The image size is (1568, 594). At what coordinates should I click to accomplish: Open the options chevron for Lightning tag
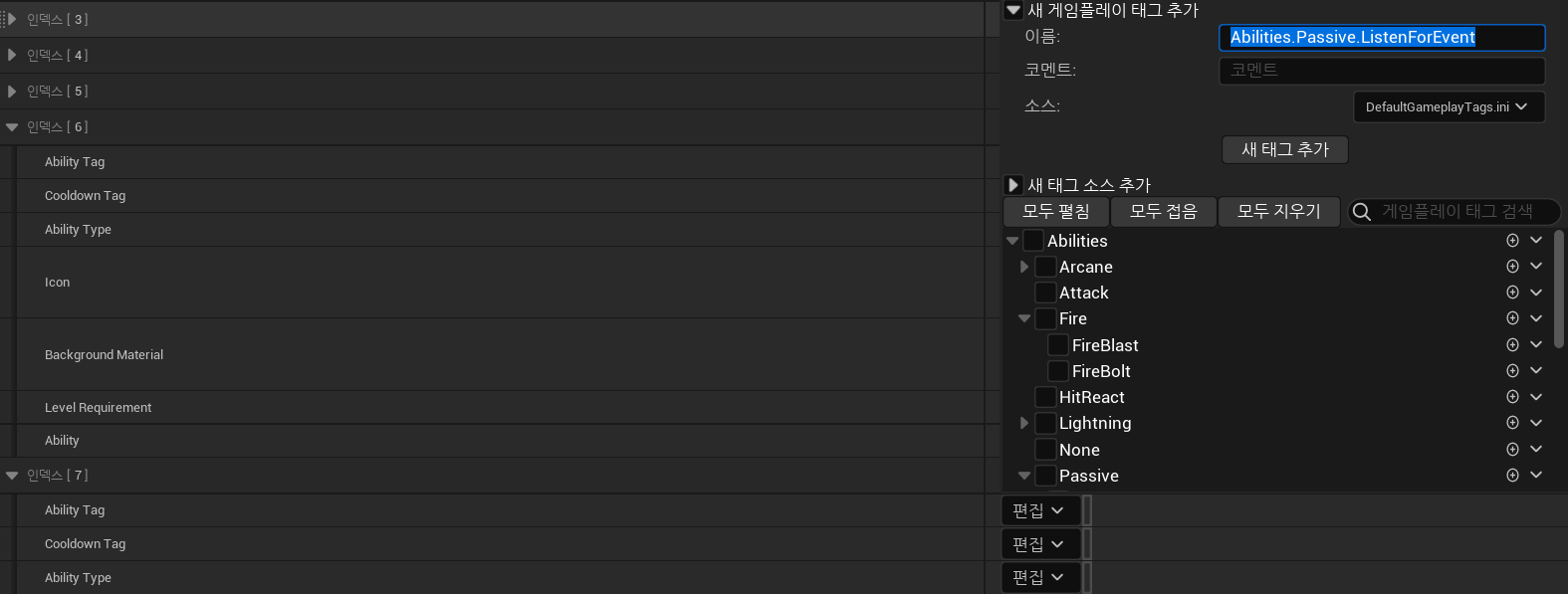coord(1536,423)
